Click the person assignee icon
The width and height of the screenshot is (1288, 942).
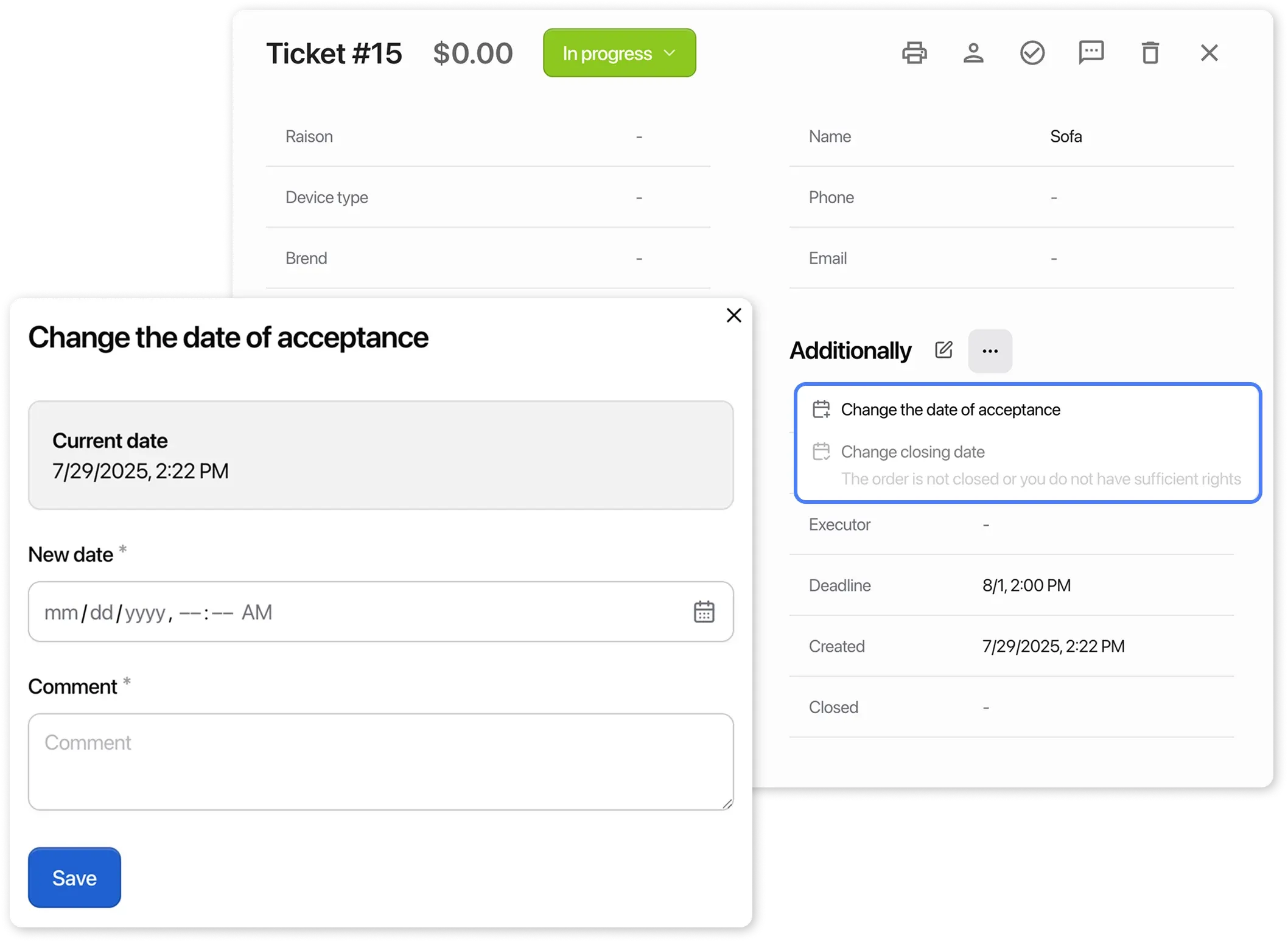(973, 53)
